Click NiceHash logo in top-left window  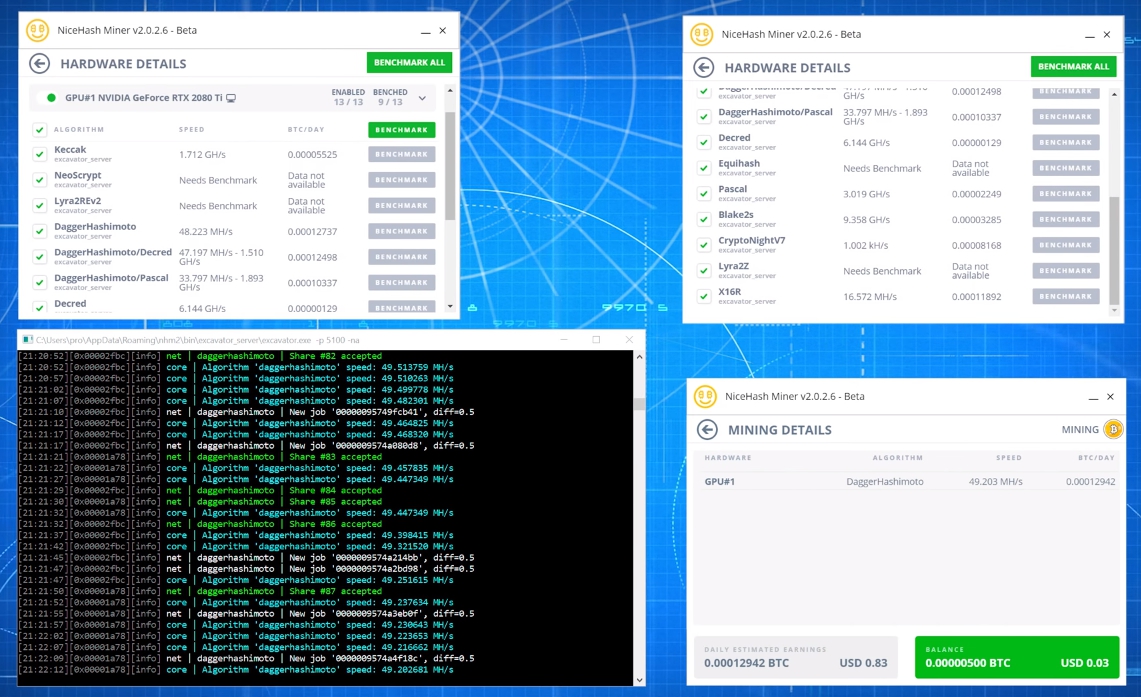pyautogui.click(x=37, y=31)
